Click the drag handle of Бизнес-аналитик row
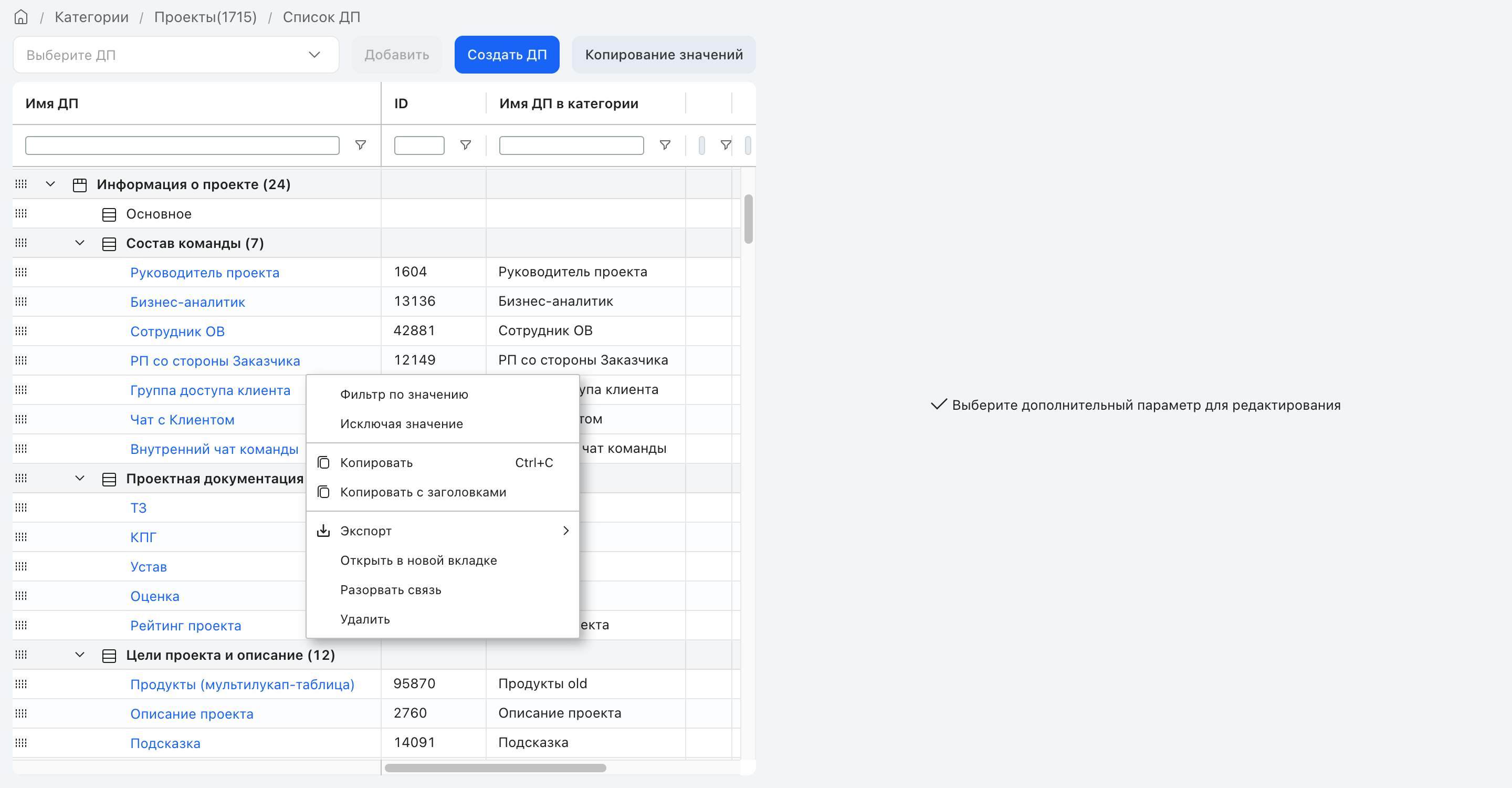 pyautogui.click(x=21, y=301)
